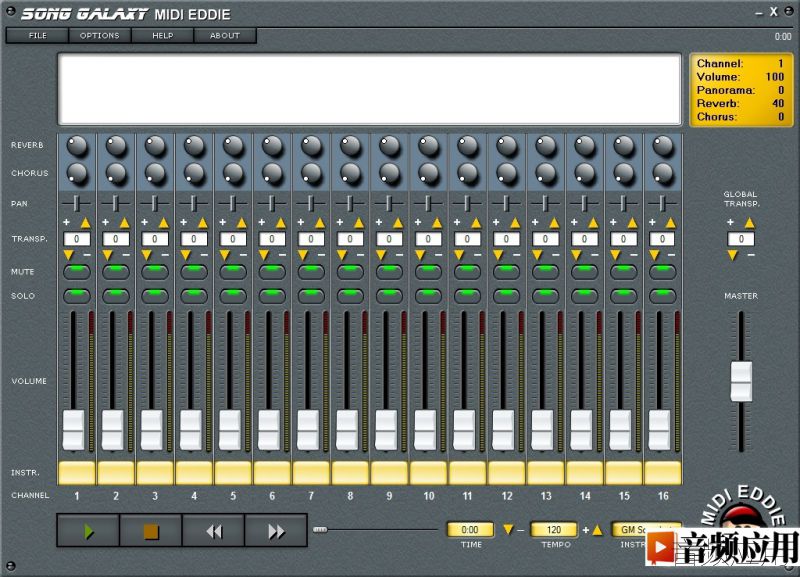The height and width of the screenshot is (577, 800).
Task: Raise transpose with channel 1 up arrow
Action: coord(85,223)
